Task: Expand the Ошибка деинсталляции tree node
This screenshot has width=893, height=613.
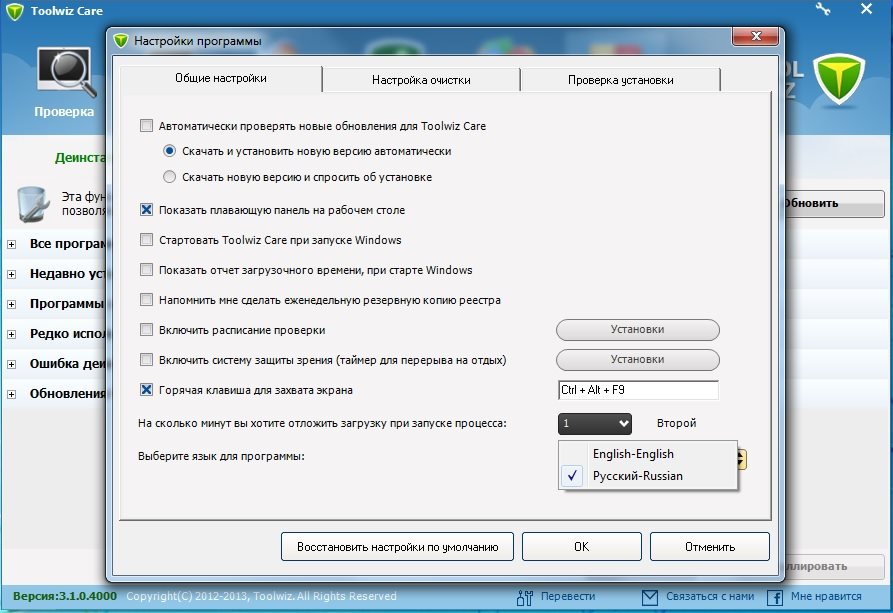Action: (x=11, y=364)
